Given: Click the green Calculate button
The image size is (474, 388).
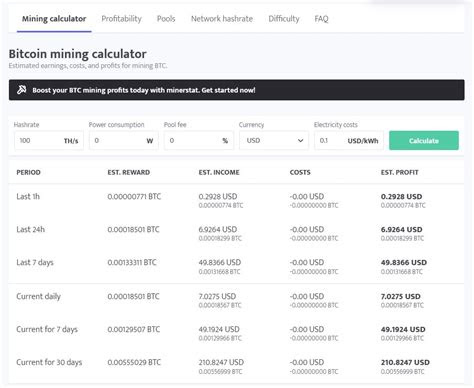Looking at the screenshot, I should click(x=424, y=140).
